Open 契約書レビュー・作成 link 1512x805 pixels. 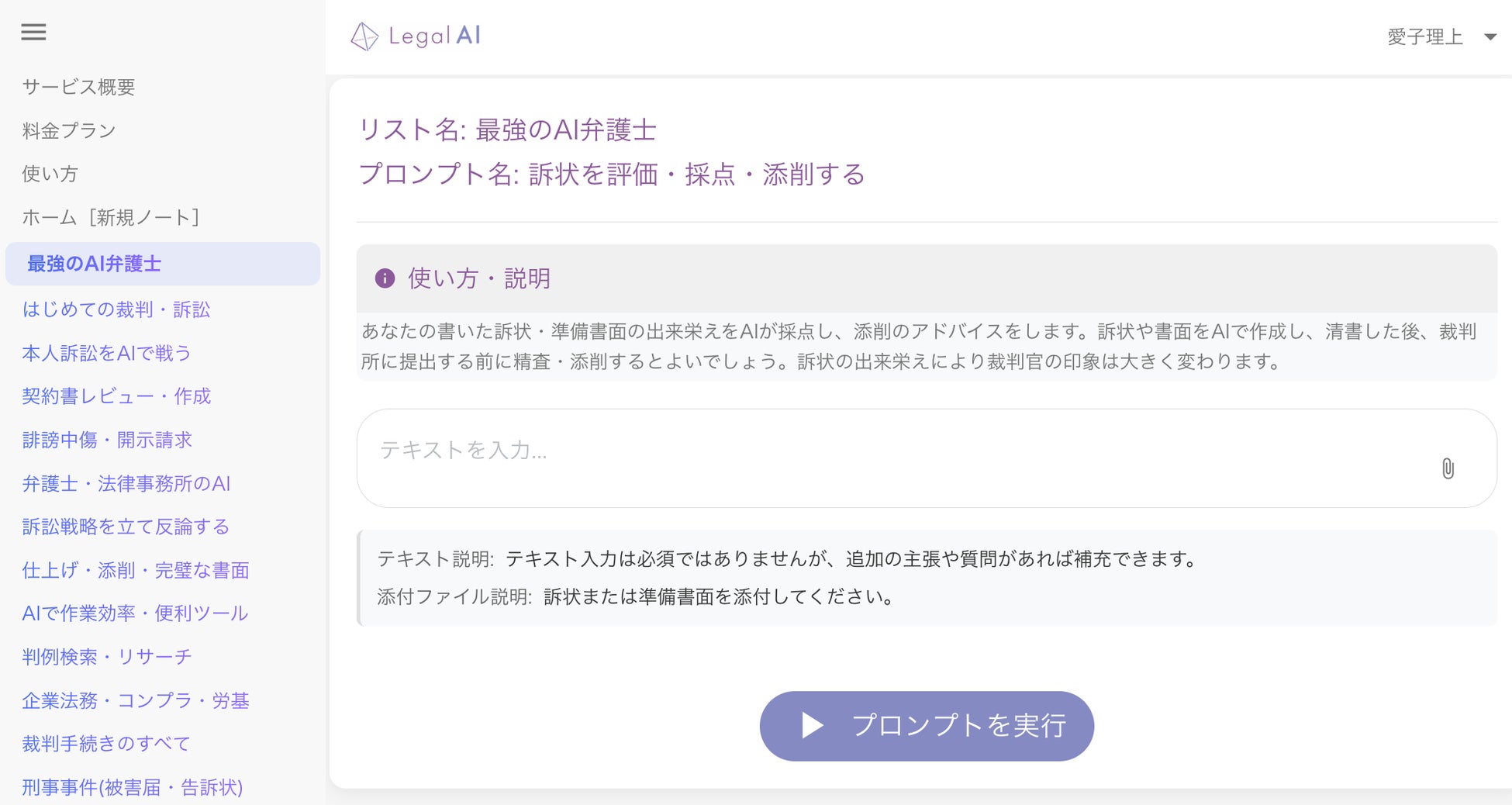pos(116,396)
